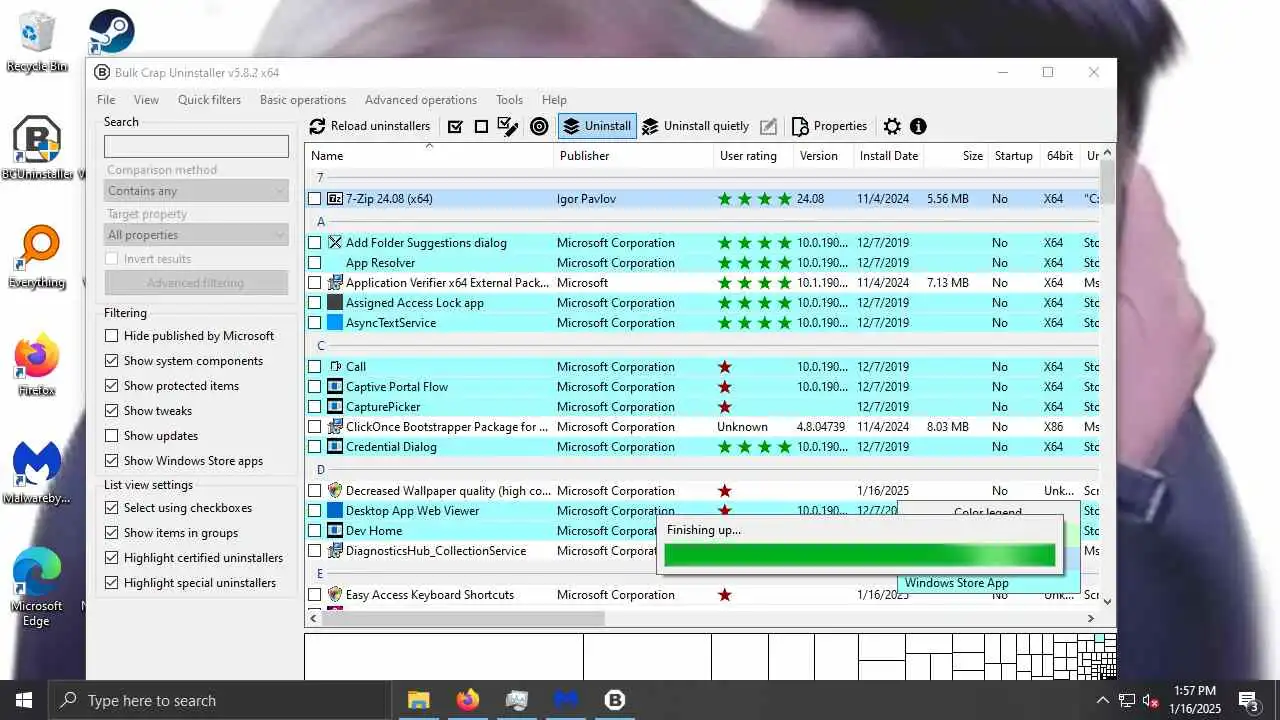The image size is (1280, 720).
Task: Click the Windows Start button
Action: (24, 700)
